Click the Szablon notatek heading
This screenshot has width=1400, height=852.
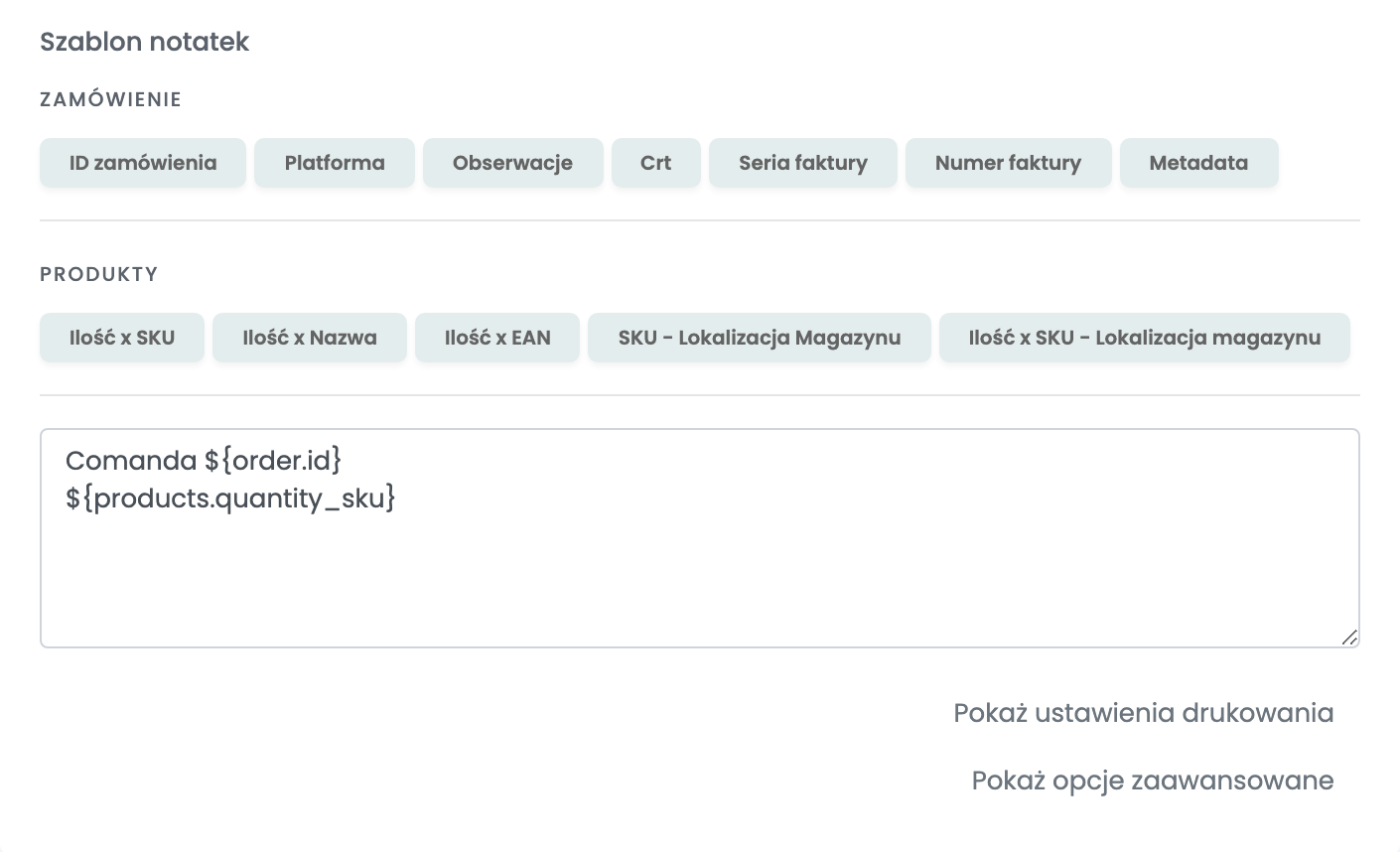pyautogui.click(x=144, y=42)
